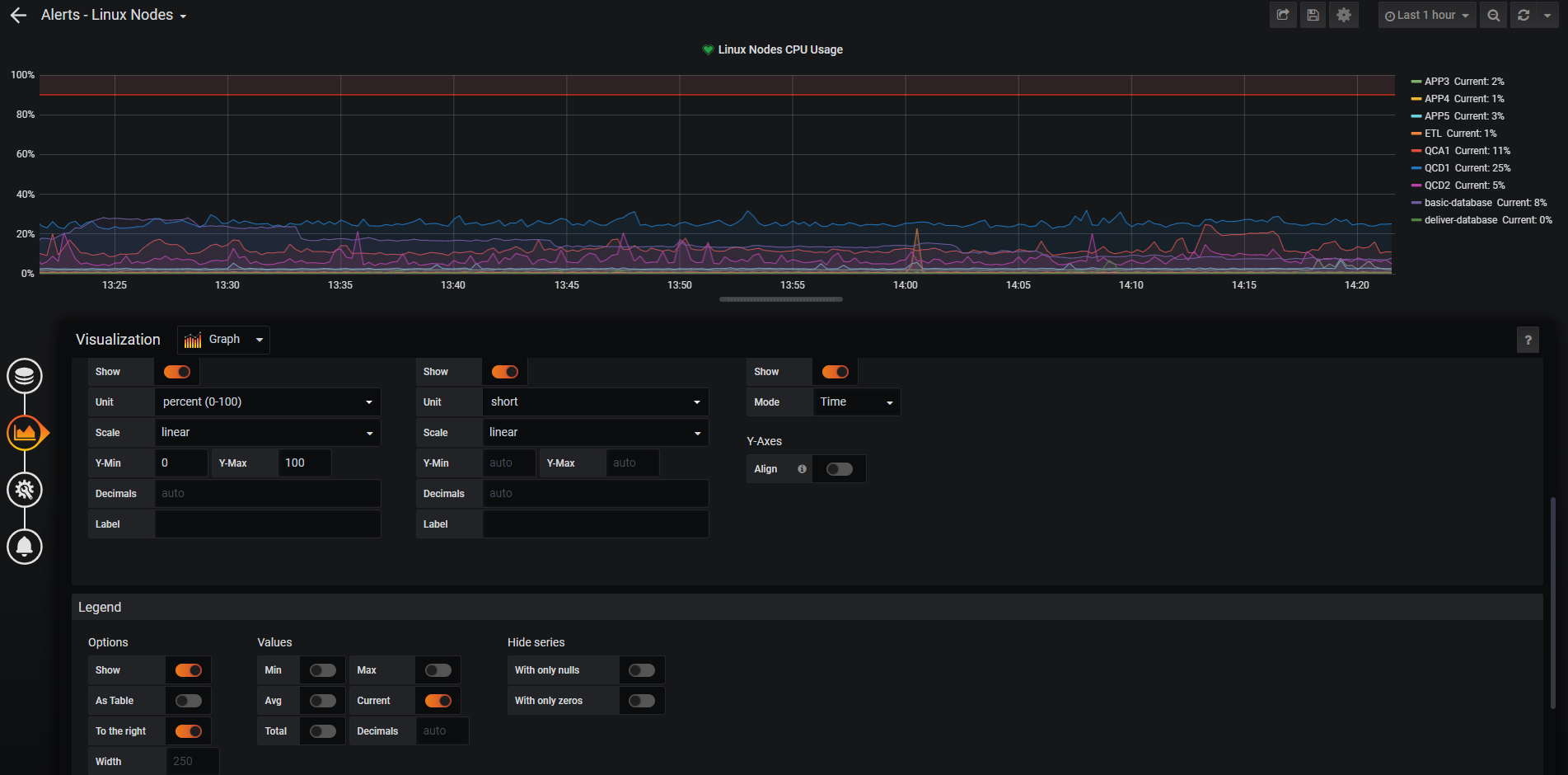This screenshot has width=1568, height=775.
Task: Click the right Y-Max auto field
Action: click(x=633, y=463)
